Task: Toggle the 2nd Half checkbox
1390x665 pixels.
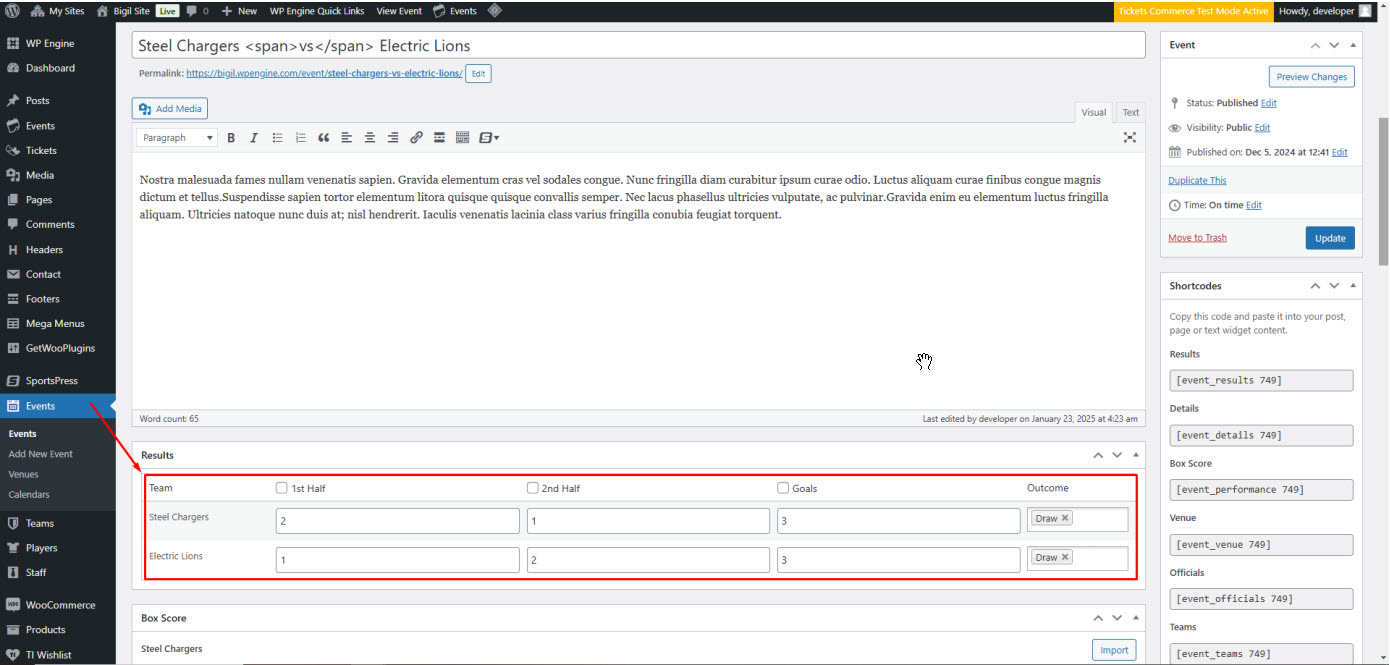Action: coord(533,488)
